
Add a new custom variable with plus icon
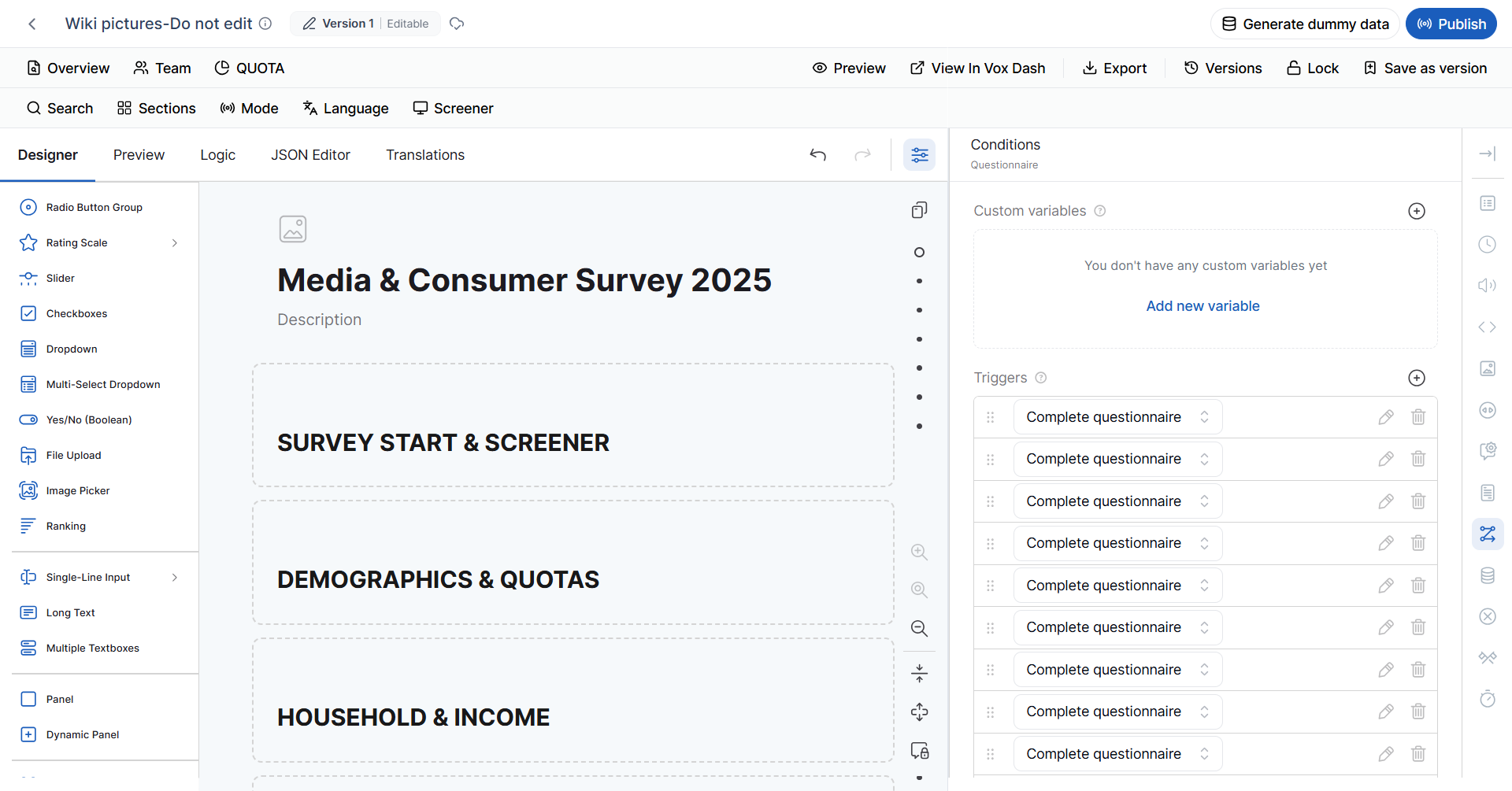pos(1417,211)
